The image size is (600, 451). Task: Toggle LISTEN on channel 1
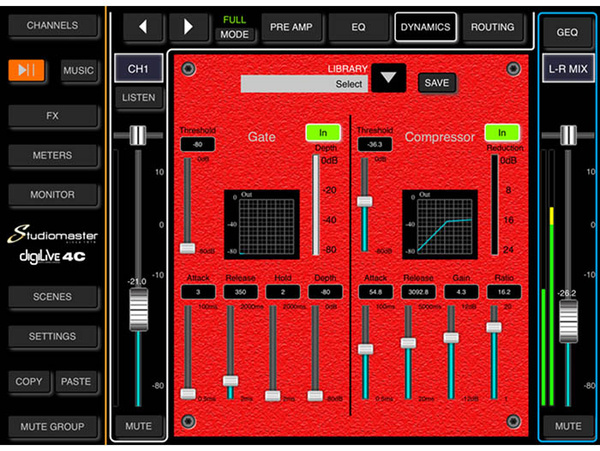click(x=139, y=98)
